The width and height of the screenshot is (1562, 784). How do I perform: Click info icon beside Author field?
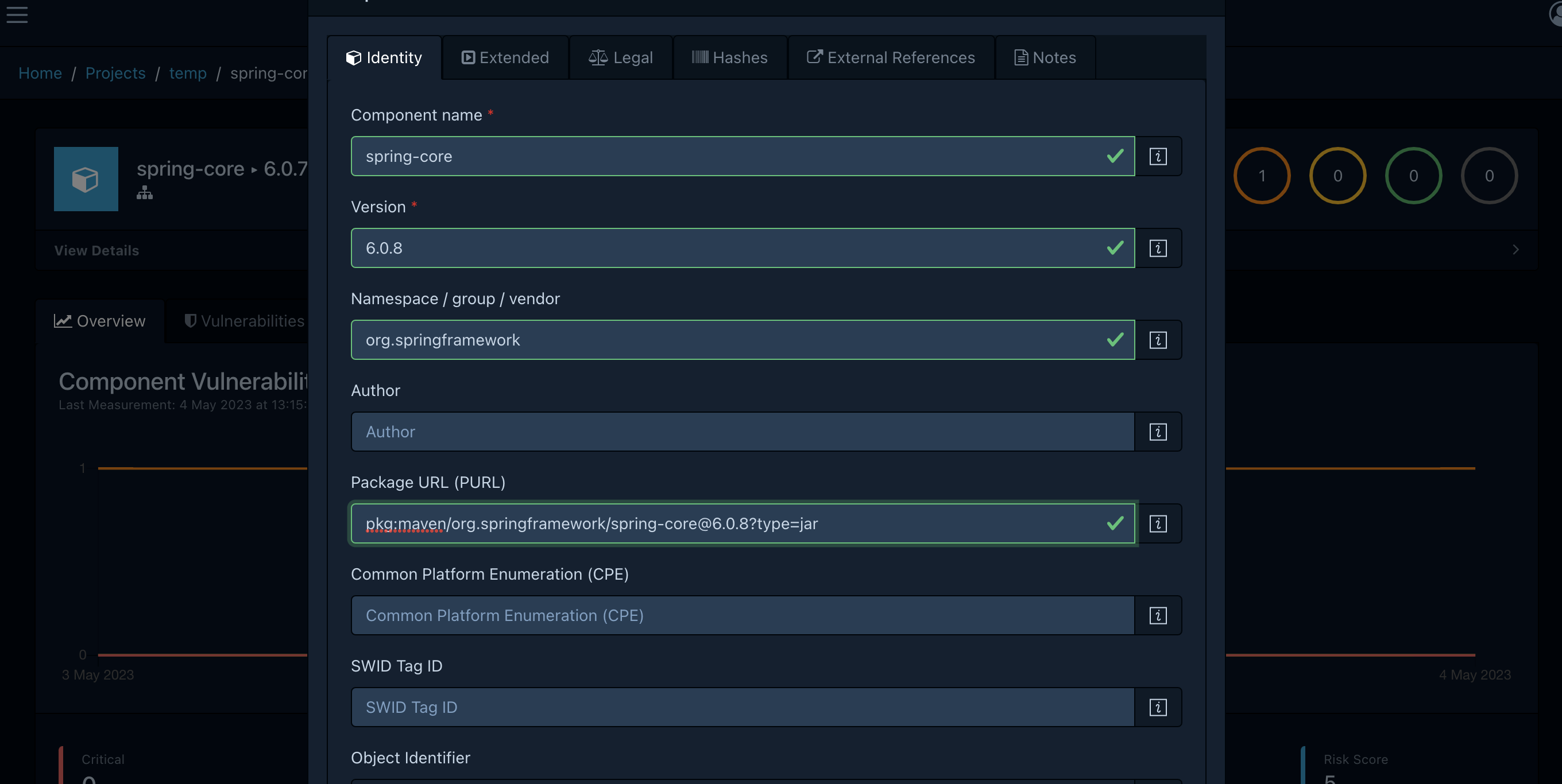(1158, 432)
